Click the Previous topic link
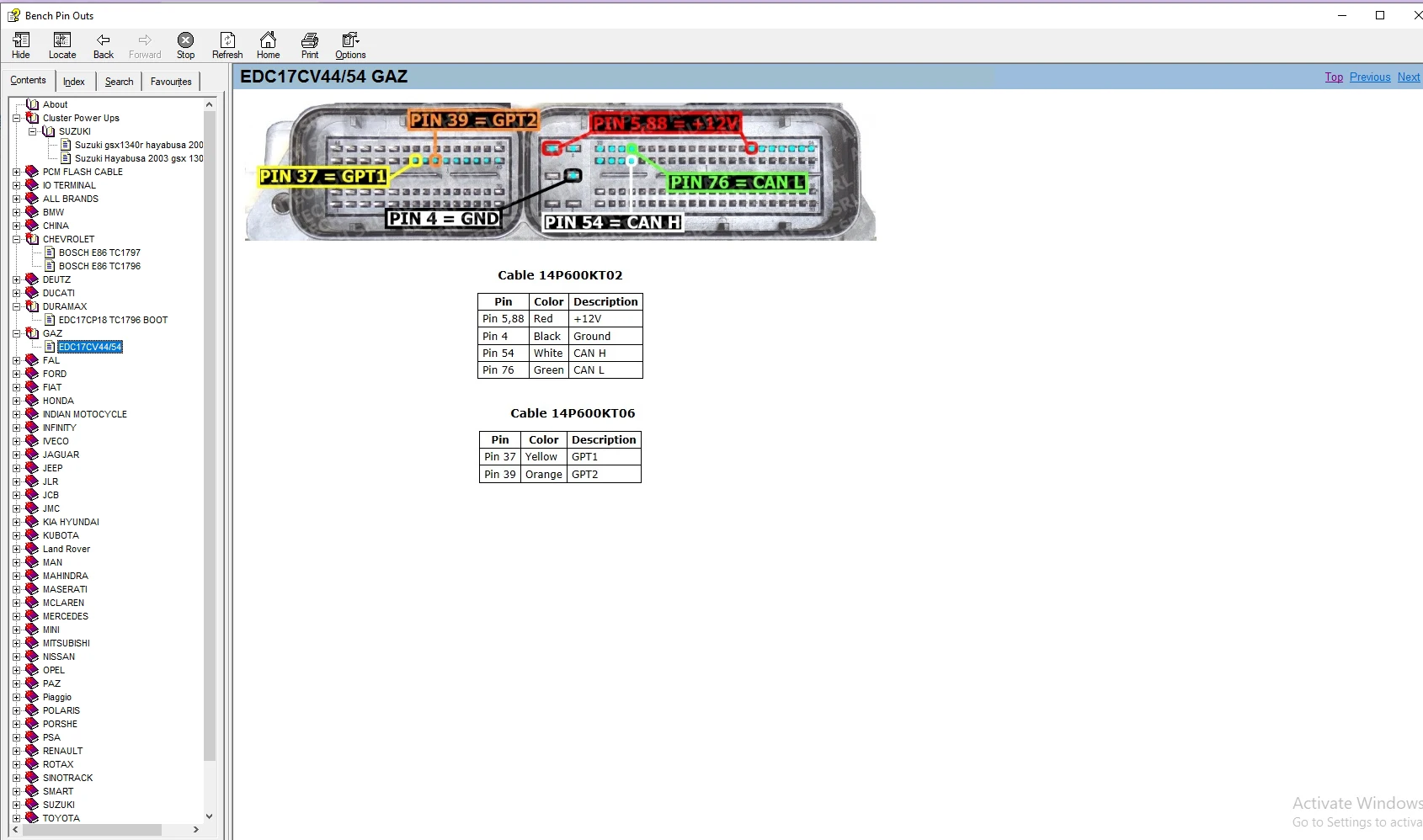Screen dimensions: 1423x840 tap(1370, 77)
